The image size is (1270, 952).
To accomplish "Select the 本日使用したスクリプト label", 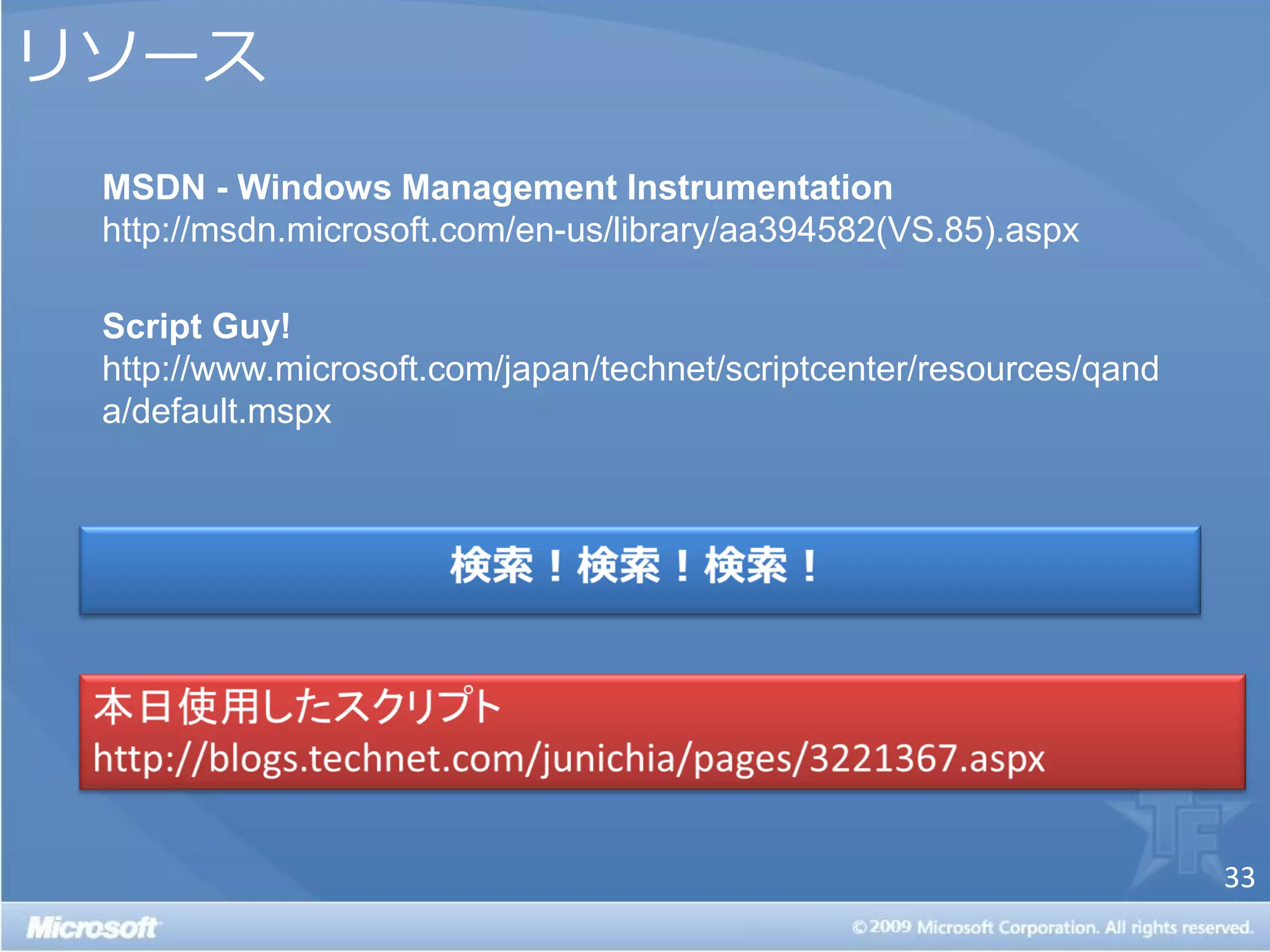I will pos(297,707).
